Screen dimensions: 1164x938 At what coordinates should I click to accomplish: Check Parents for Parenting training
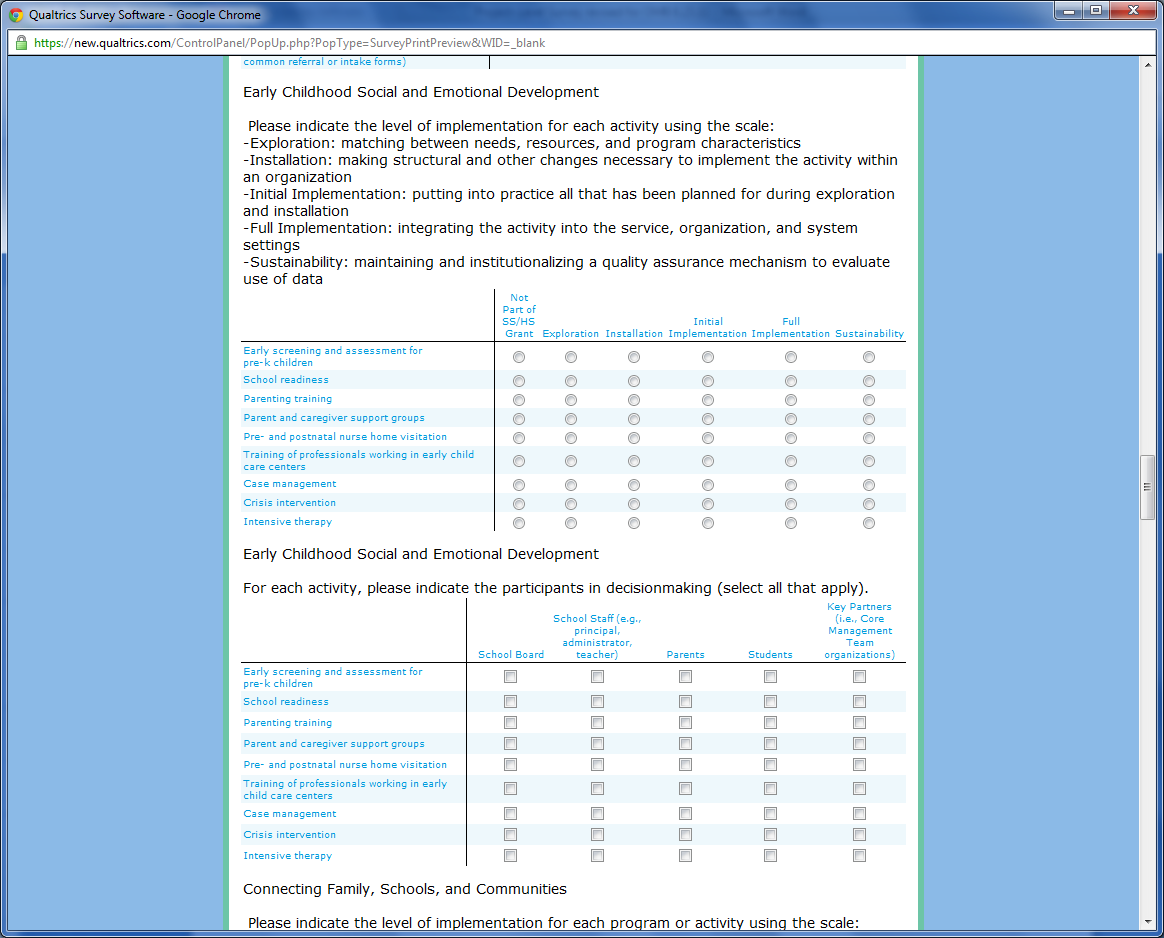pyautogui.click(x=685, y=723)
